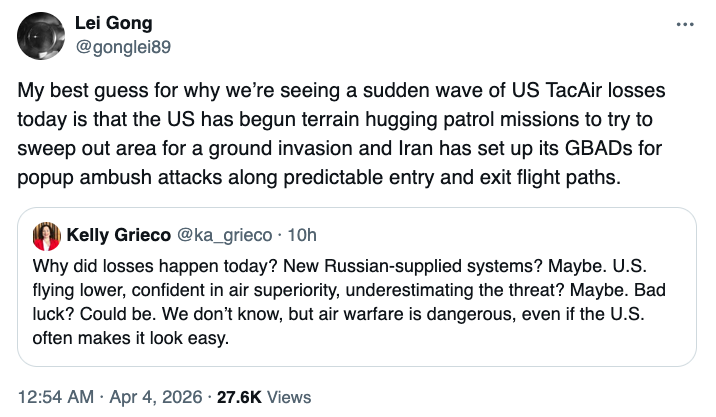Click Kelly Grieco's small avatar picture

click(46, 236)
